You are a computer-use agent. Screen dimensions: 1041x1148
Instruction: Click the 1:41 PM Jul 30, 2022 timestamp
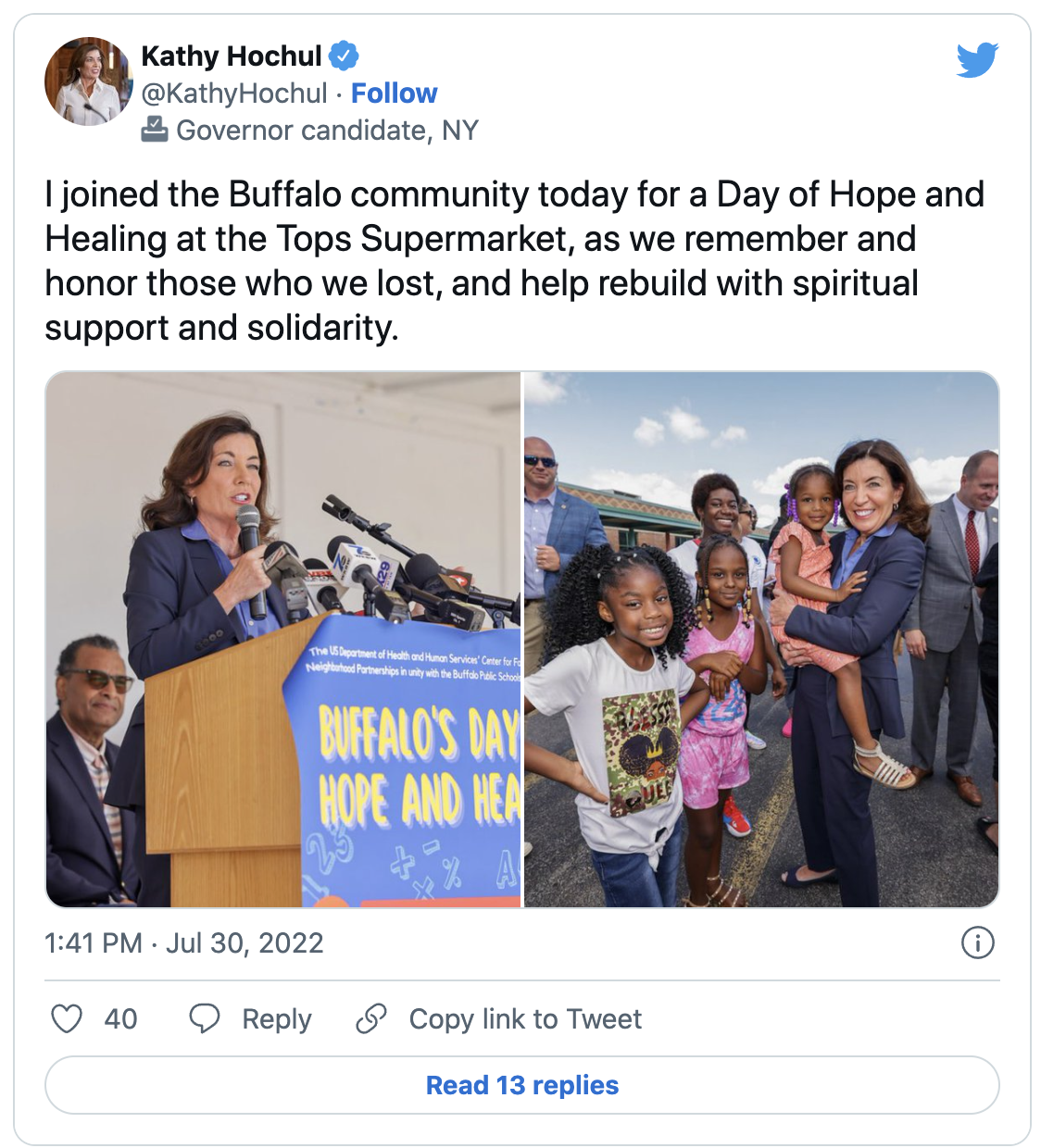point(184,942)
